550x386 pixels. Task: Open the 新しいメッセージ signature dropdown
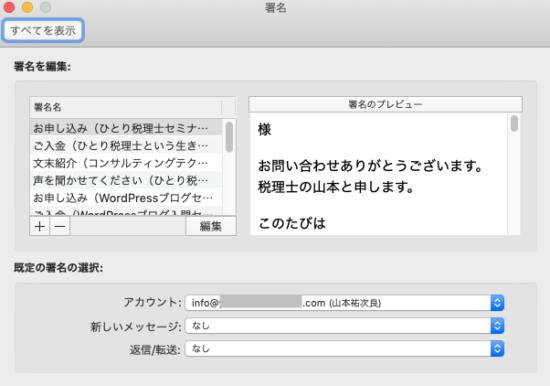(x=344, y=326)
